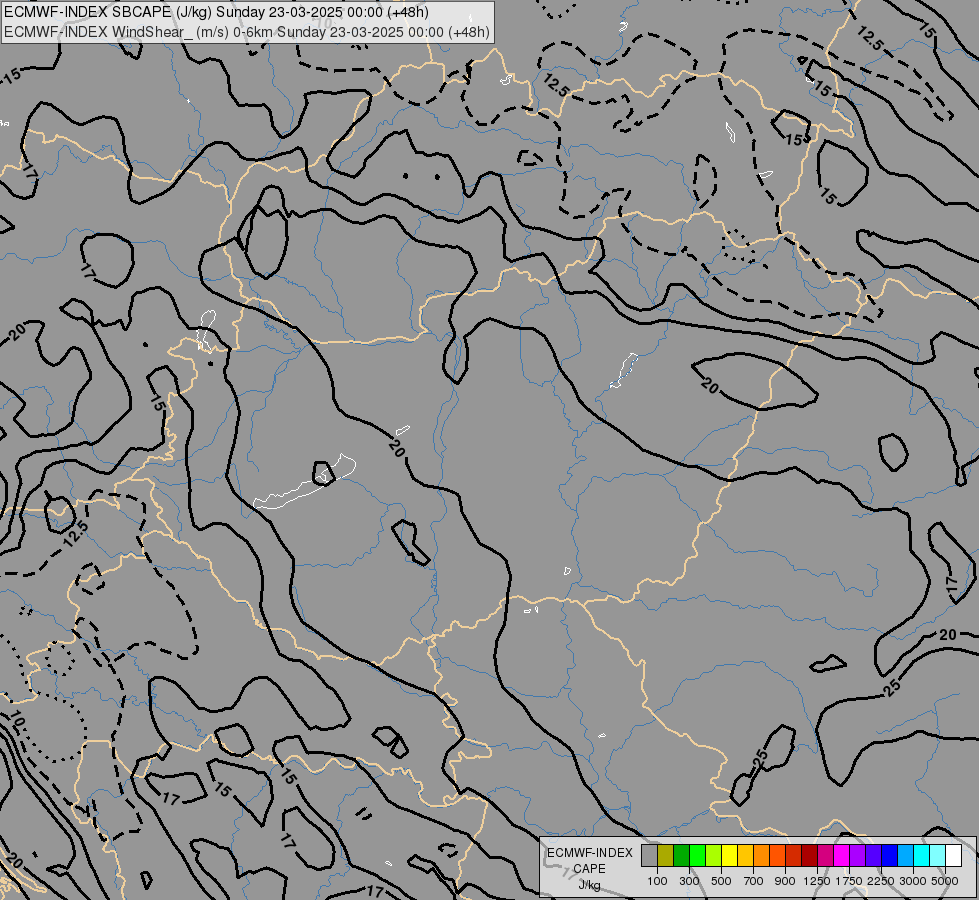Click the legend value 1750
Image resolution: width=979 pixels, height=900 pixels.
click(x=849, y=881)
